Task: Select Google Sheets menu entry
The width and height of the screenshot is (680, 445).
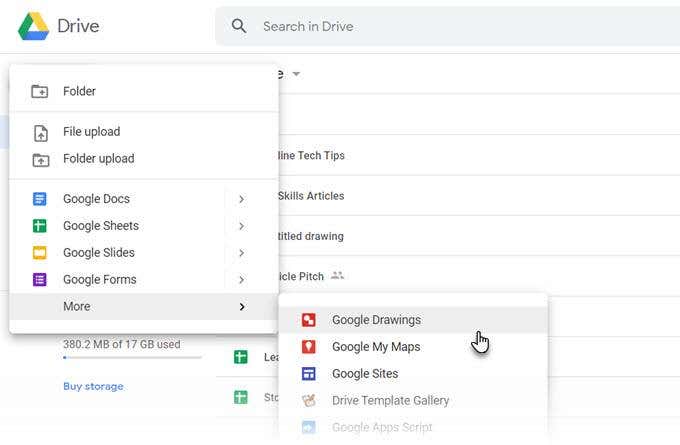Action: 144,226
